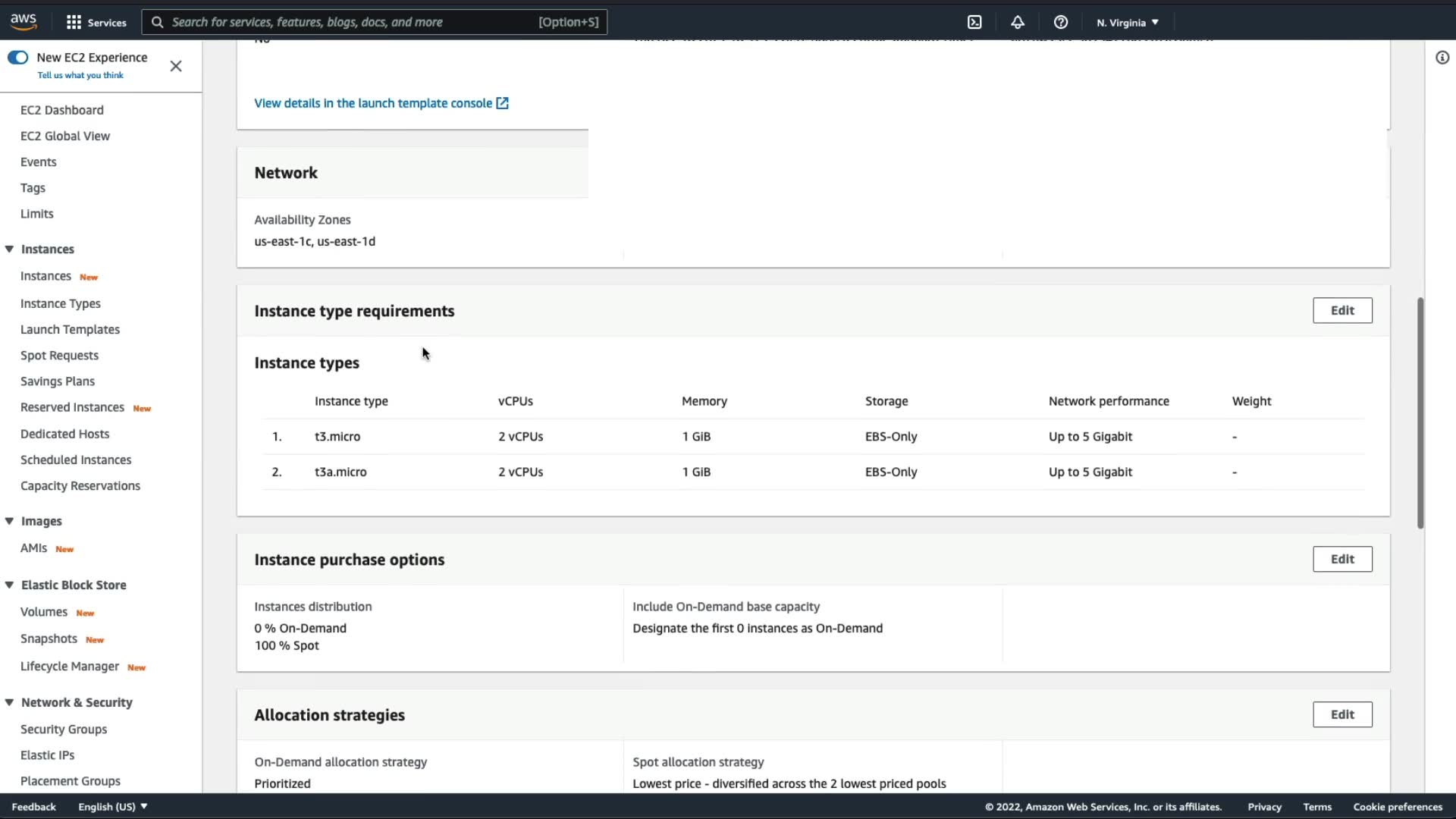Collapse the Instances sidebar section

[10, 249]
